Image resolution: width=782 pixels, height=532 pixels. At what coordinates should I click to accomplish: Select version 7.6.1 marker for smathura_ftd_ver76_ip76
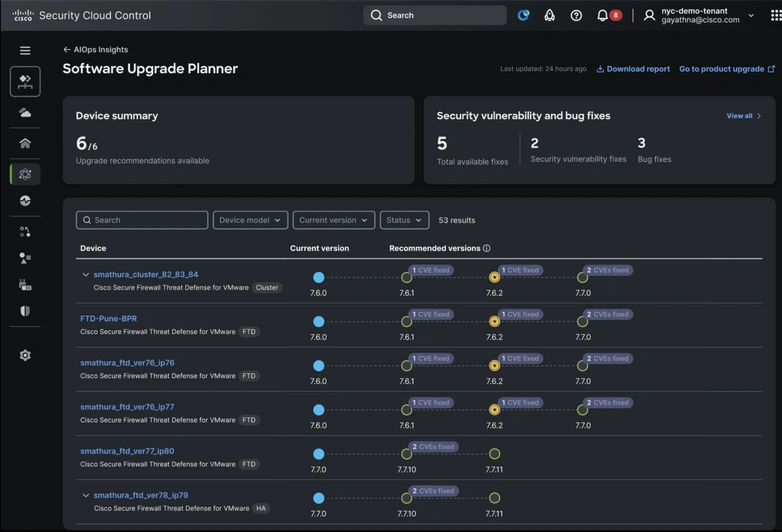coord(406,365)
